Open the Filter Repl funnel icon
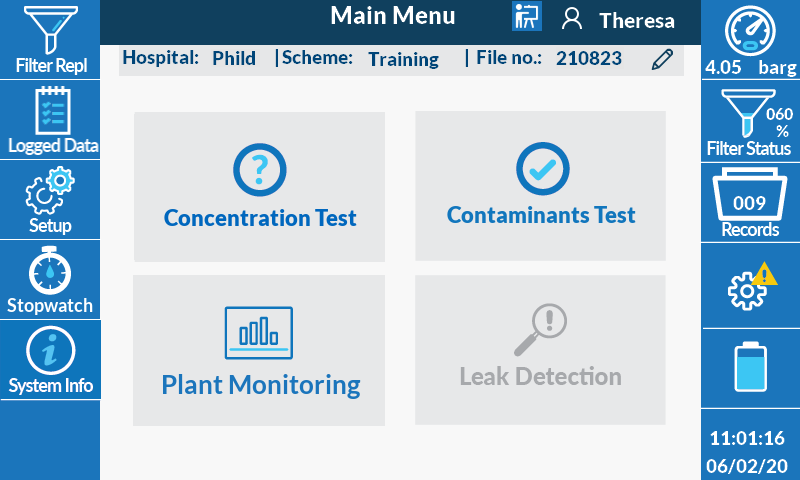800x480 pixels. tap(50, 40)
